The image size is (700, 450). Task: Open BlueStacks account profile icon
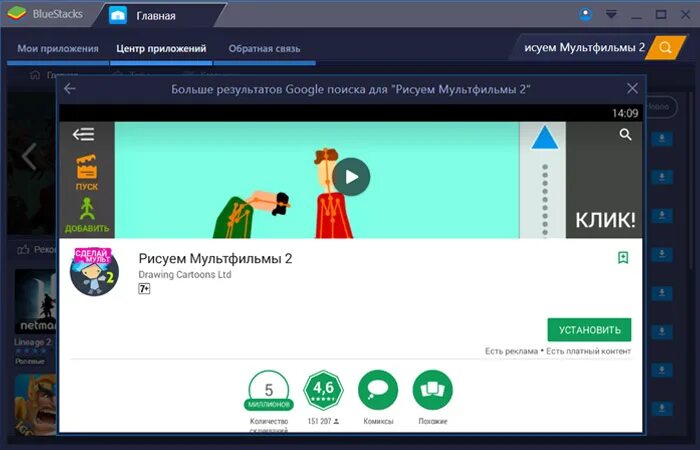point(585,14)
